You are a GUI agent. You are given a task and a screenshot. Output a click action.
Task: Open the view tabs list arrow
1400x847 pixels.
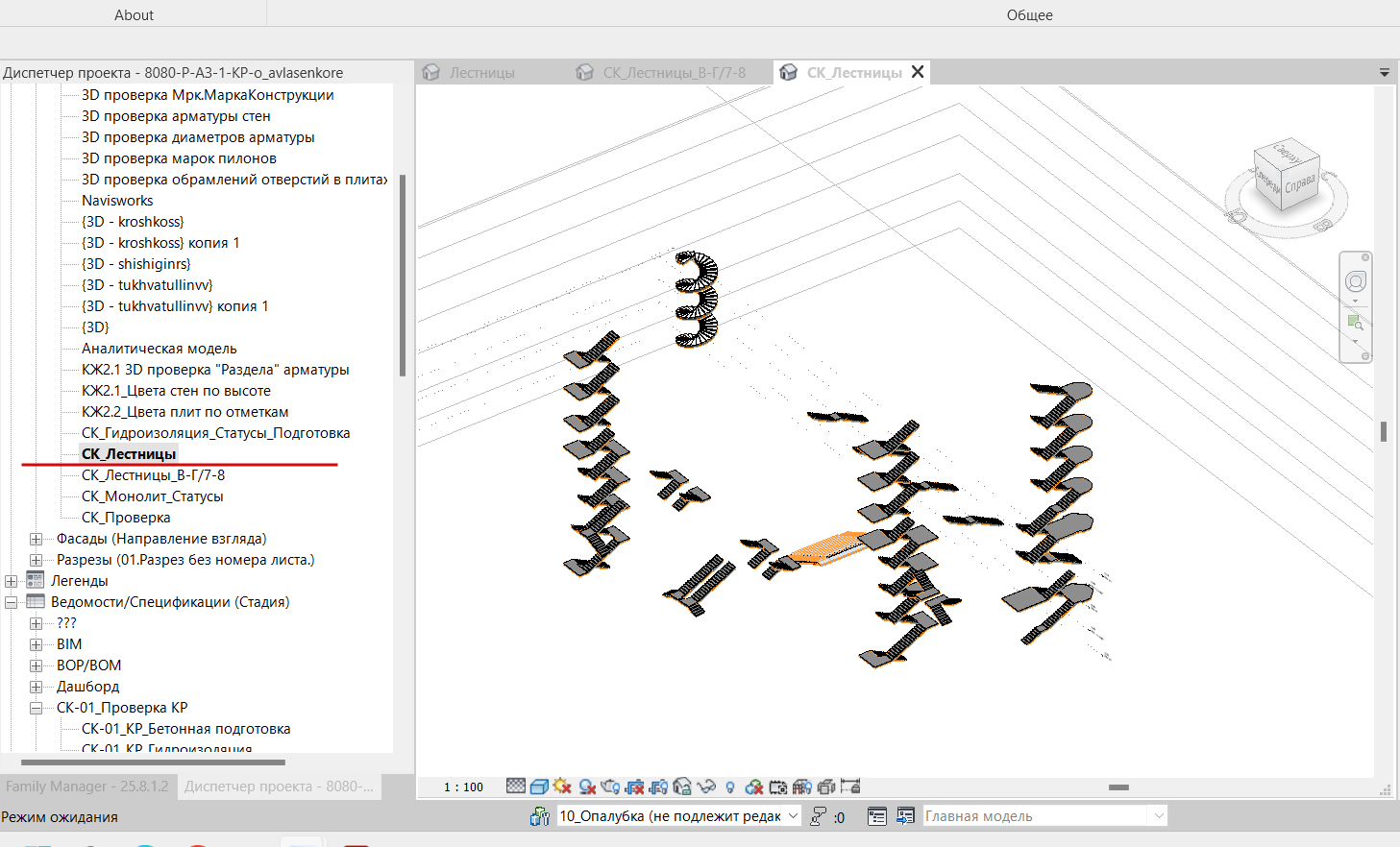(x=1385, y=73)
